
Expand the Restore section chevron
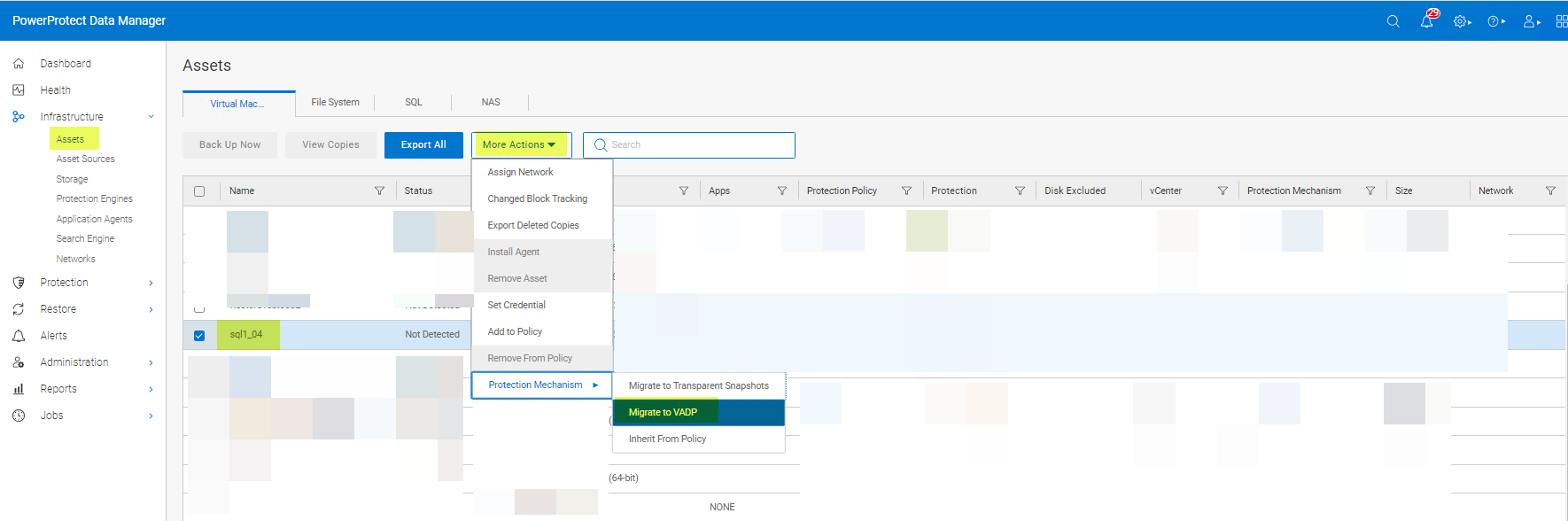pyautogui.click(x=151, y=309)
